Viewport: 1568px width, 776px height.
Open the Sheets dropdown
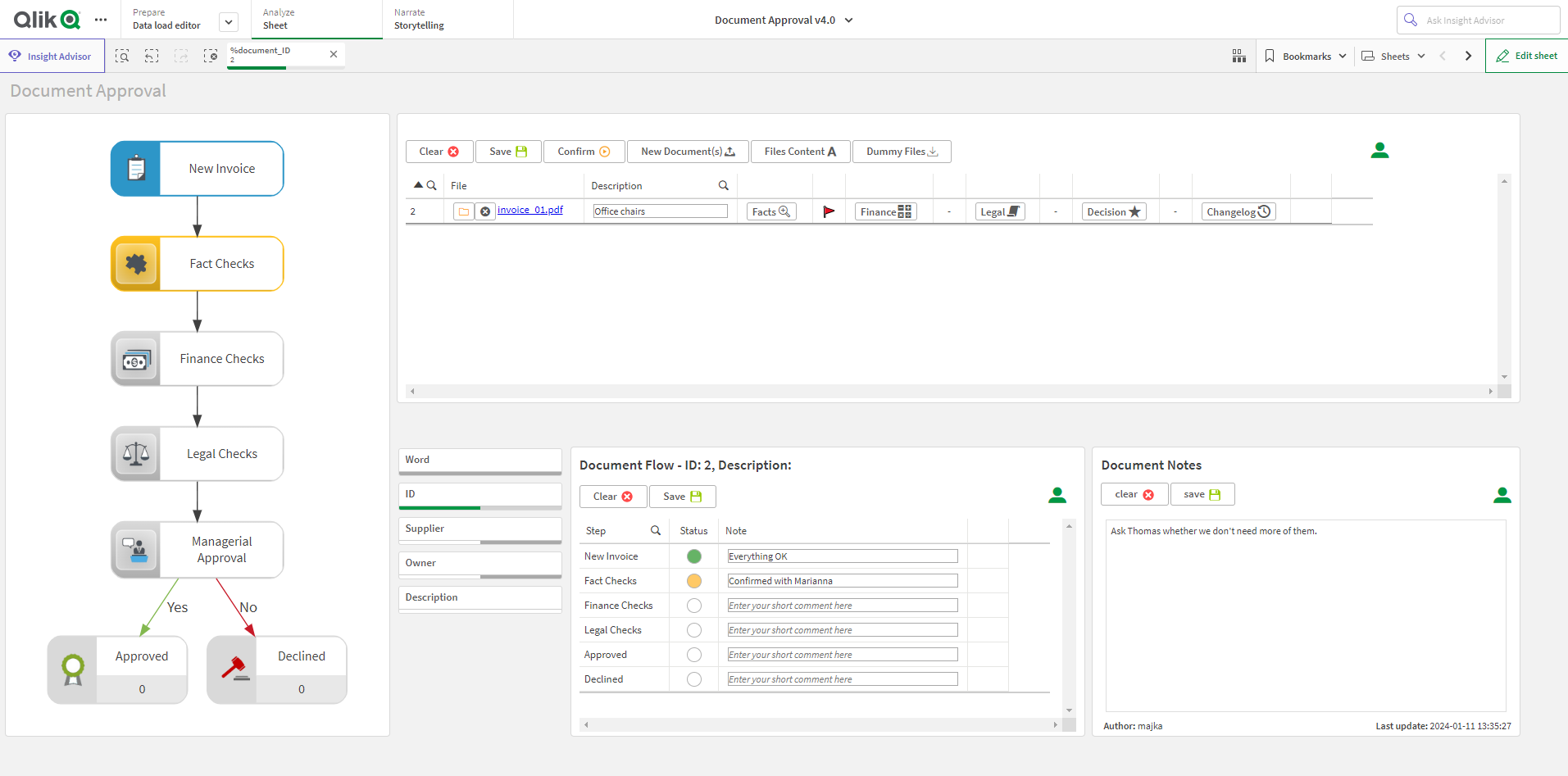pyautogui.click(x=1393, y=56)
